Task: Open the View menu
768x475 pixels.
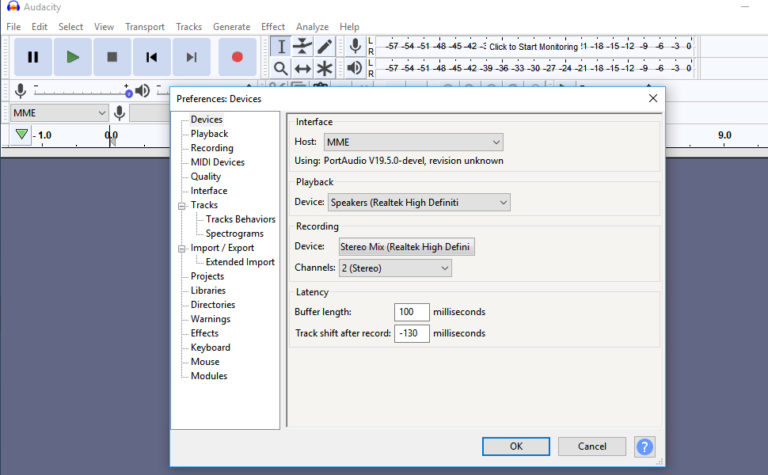Action: pyautogui.click(x=104, y=27)
